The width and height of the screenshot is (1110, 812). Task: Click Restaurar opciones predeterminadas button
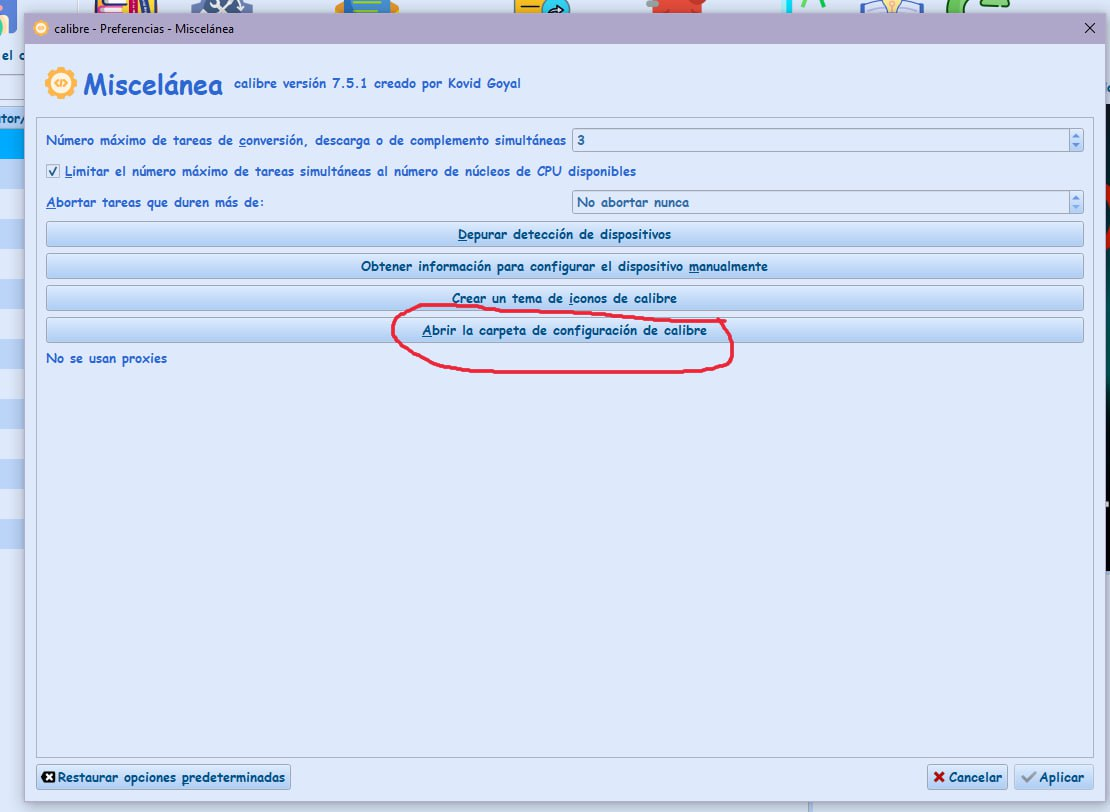pyautogui.click(x=164, y=777)
